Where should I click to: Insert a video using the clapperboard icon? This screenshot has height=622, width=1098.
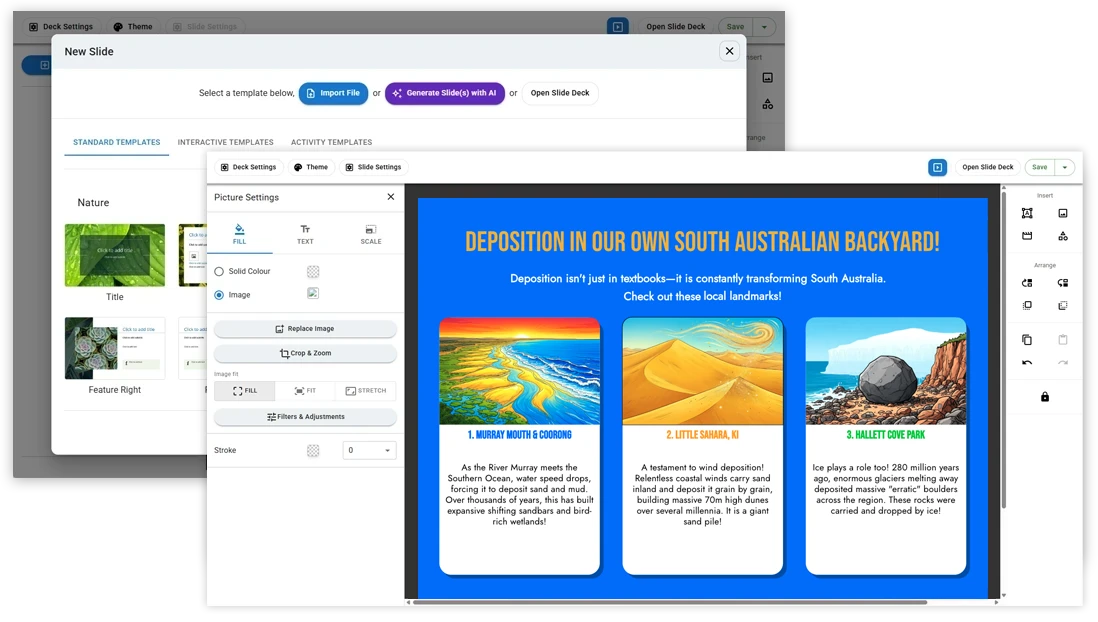[x=1027, y=236]
